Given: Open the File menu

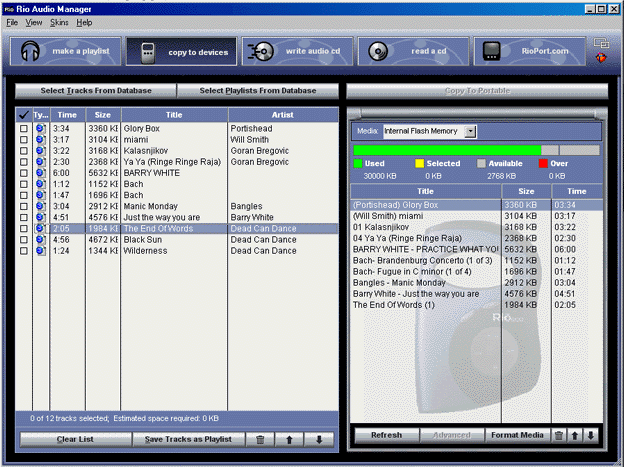Looking at the screenshot, I should 12,23.
